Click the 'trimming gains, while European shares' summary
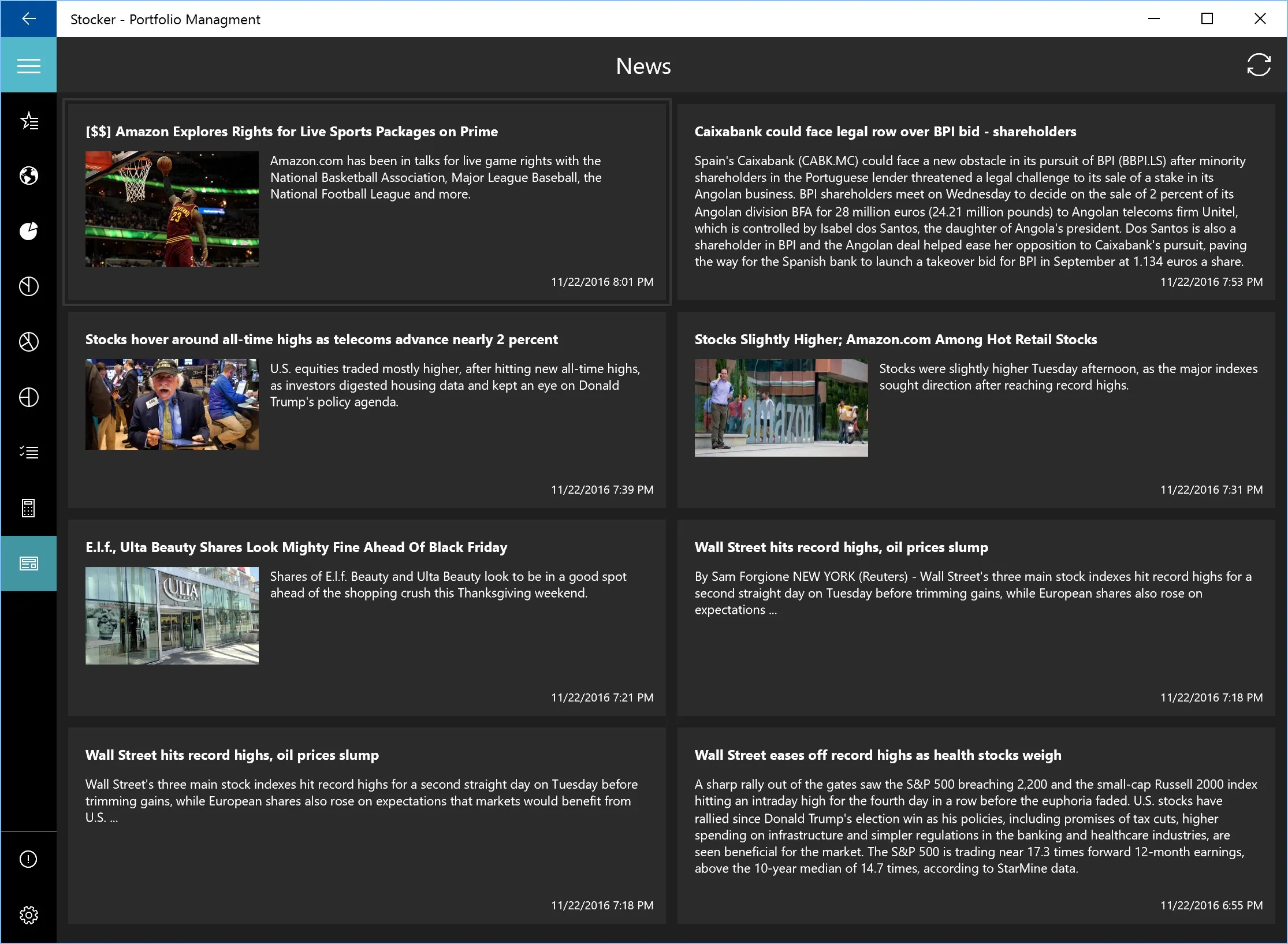Image resolution: width=1288 pixels, height=944 pixels. pos(362,801)
